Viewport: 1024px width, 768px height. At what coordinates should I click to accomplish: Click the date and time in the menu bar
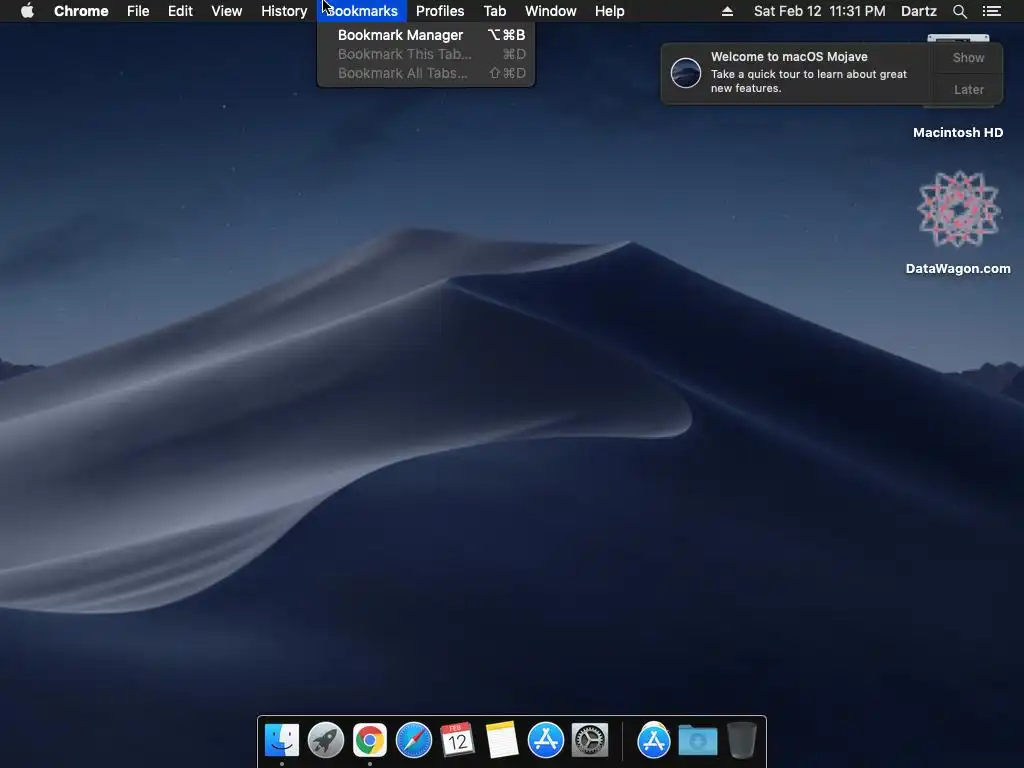(820, 11)
